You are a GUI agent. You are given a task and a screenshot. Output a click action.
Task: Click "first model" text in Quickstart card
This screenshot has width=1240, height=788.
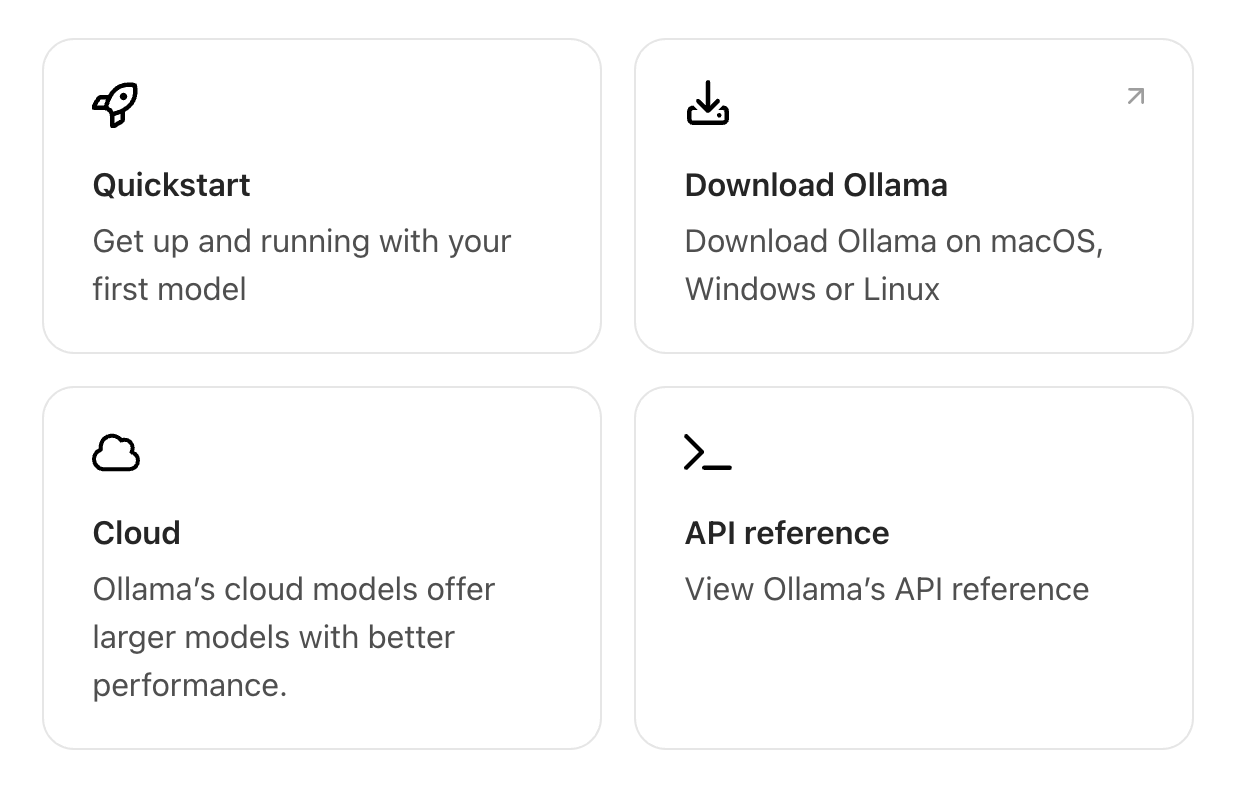[169, 290]
